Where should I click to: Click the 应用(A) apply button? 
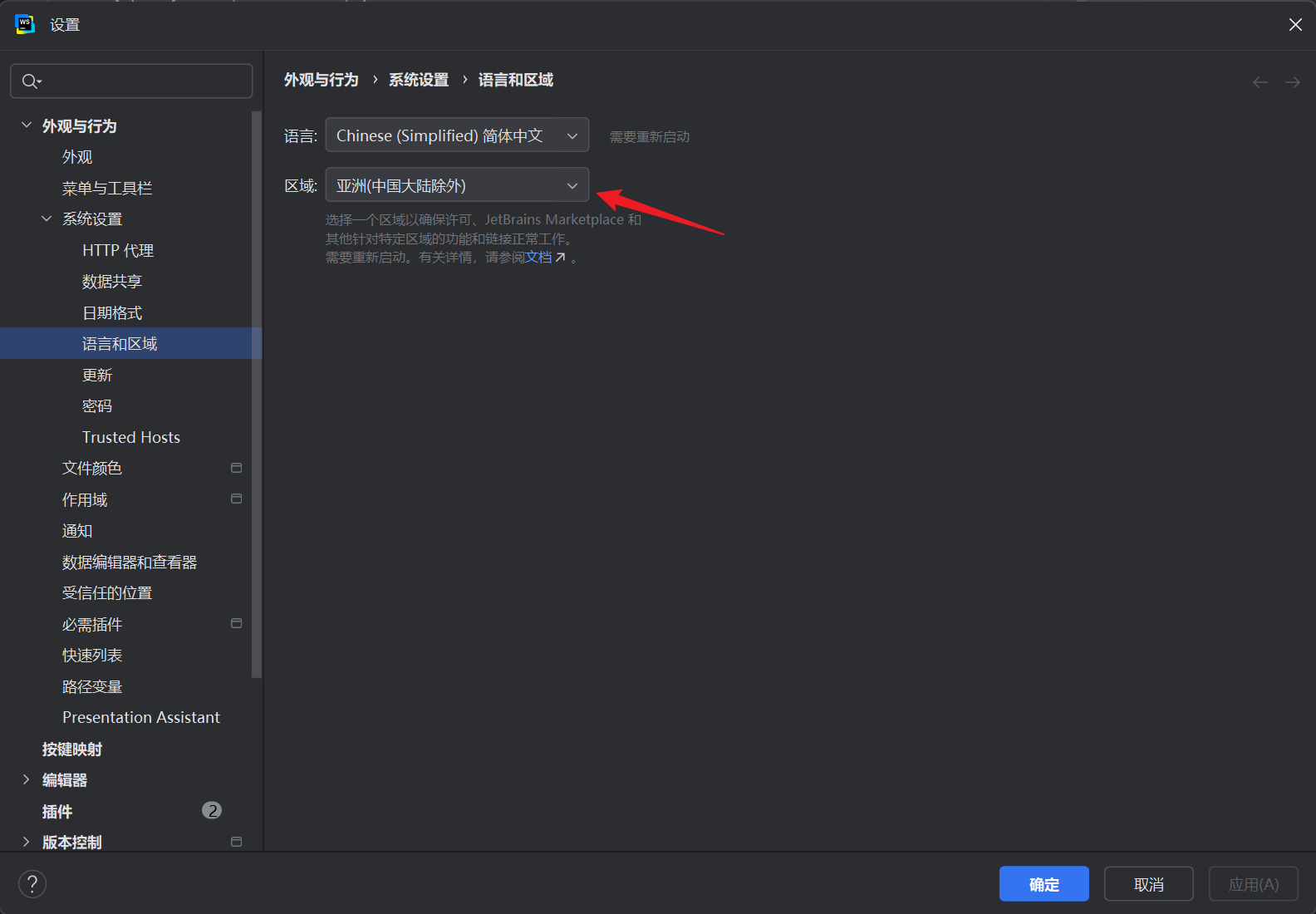click(x=1254, y=884)
